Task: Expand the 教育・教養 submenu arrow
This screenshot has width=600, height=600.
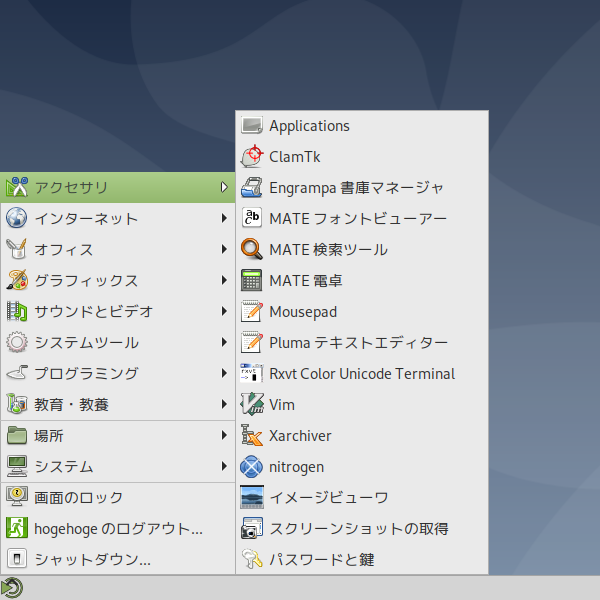Action: tap(224, 404)
